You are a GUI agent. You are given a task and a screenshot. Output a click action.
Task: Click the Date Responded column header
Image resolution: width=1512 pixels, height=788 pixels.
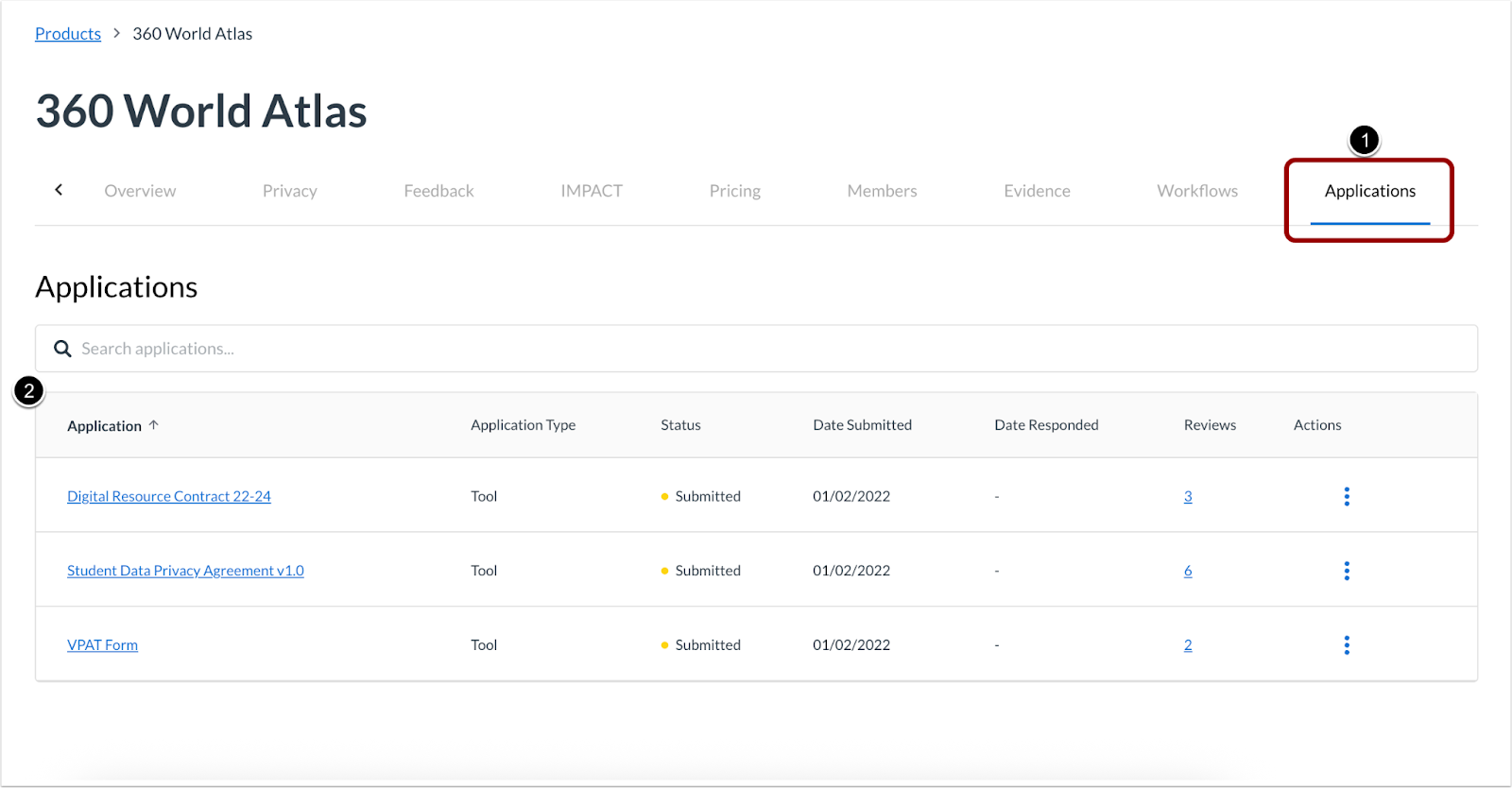tap(1046, 425)
